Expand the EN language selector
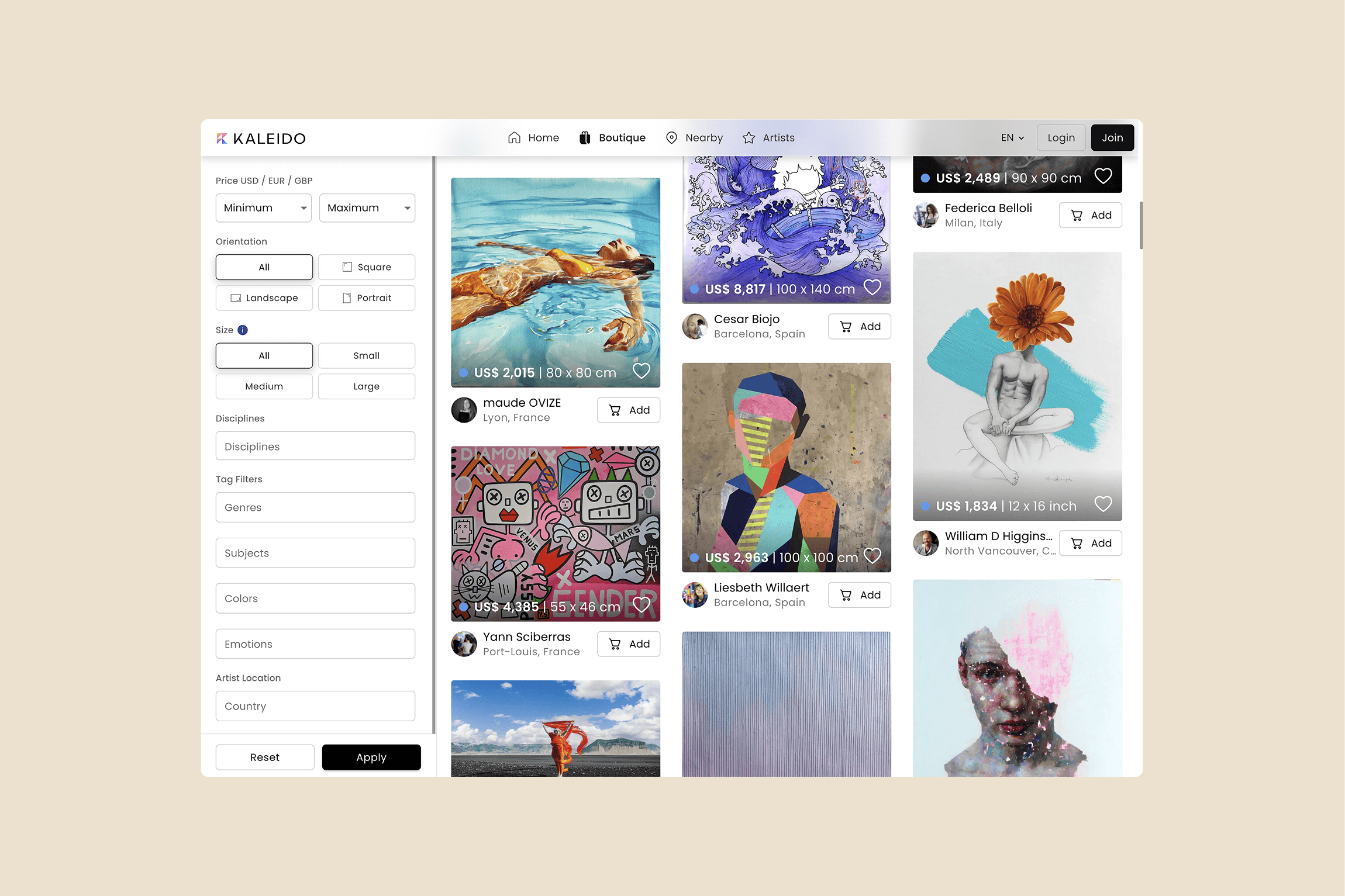The width and height of the screenshot is (1345, 896). (x=1012, y=138)
